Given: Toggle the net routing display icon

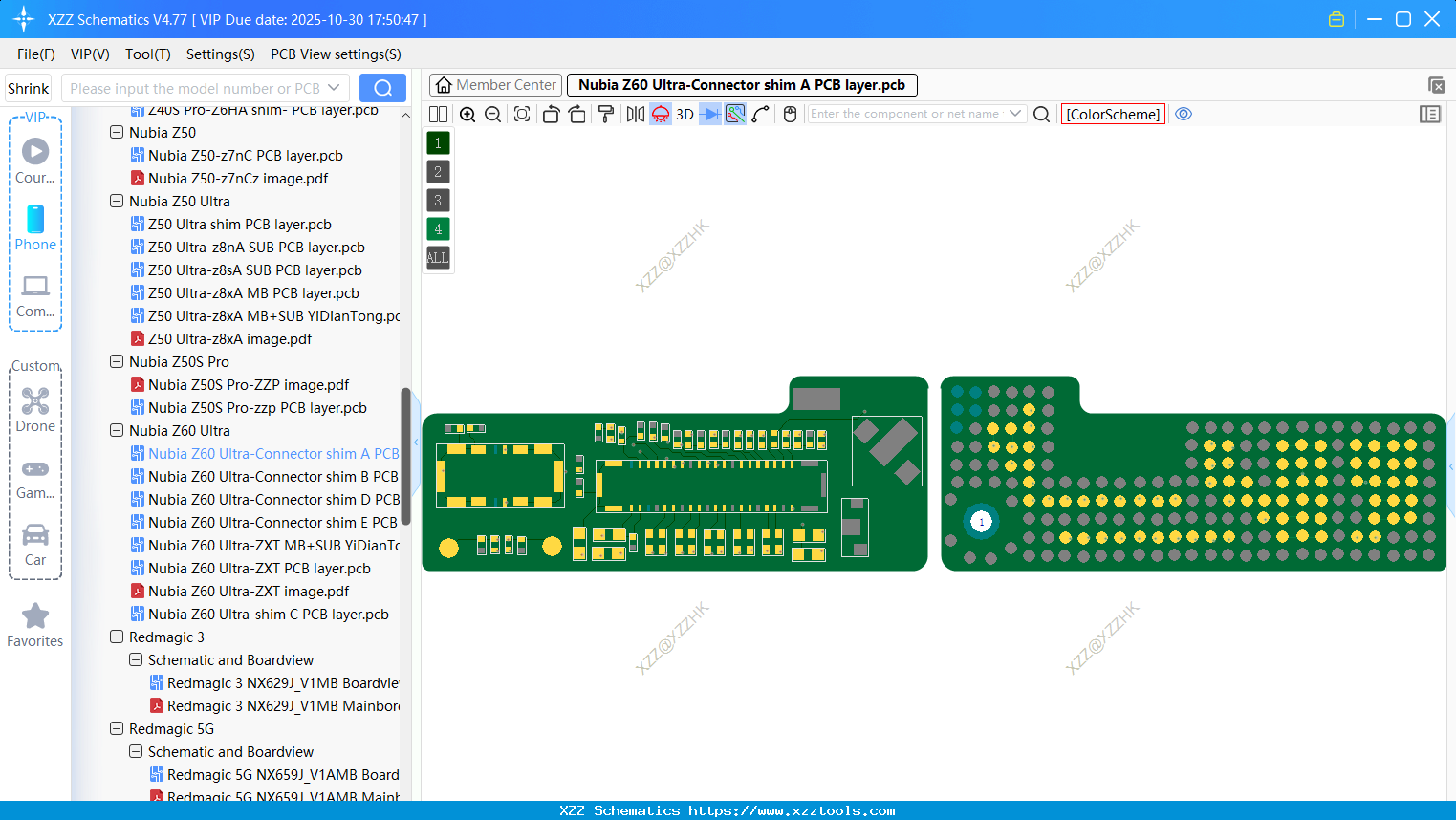Looking at the screenshot, I should point(735,115).
